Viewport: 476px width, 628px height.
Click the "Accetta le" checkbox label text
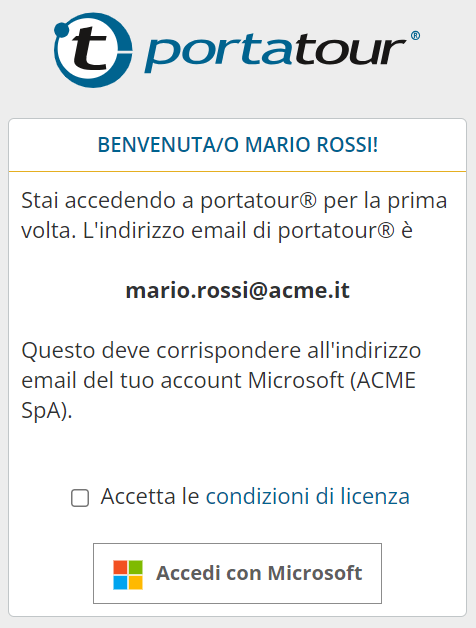coord(150,497)
